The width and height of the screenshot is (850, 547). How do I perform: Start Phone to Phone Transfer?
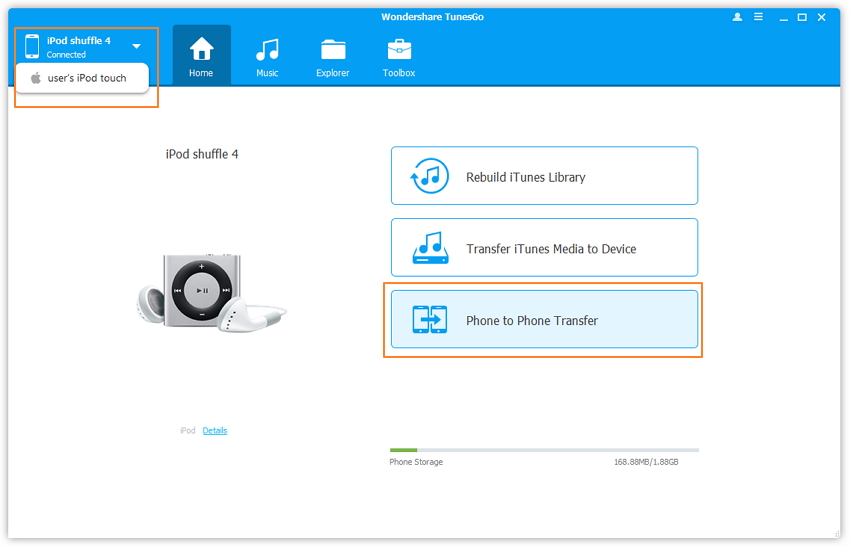(x=544, y=320)
